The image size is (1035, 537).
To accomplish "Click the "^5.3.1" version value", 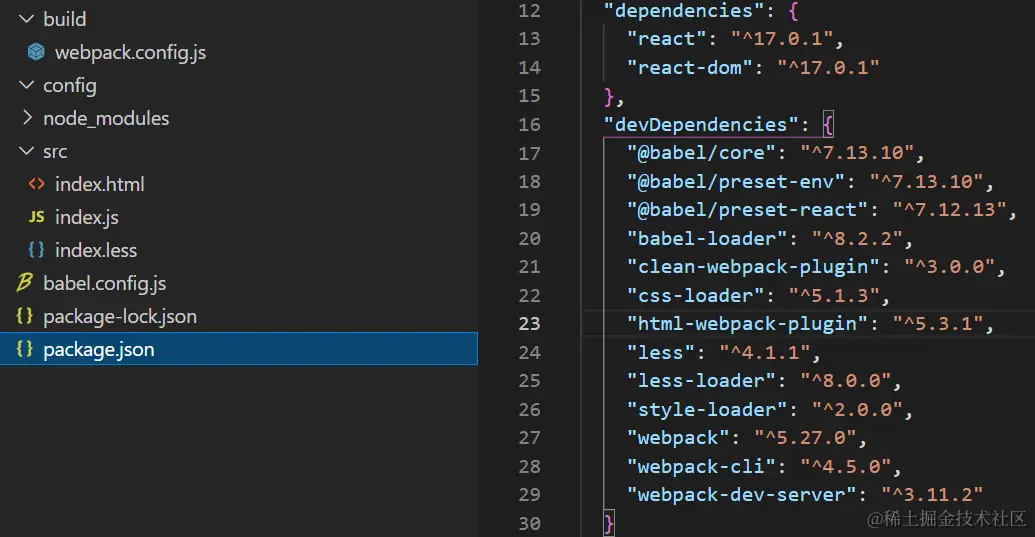I will tap(938, 324).
